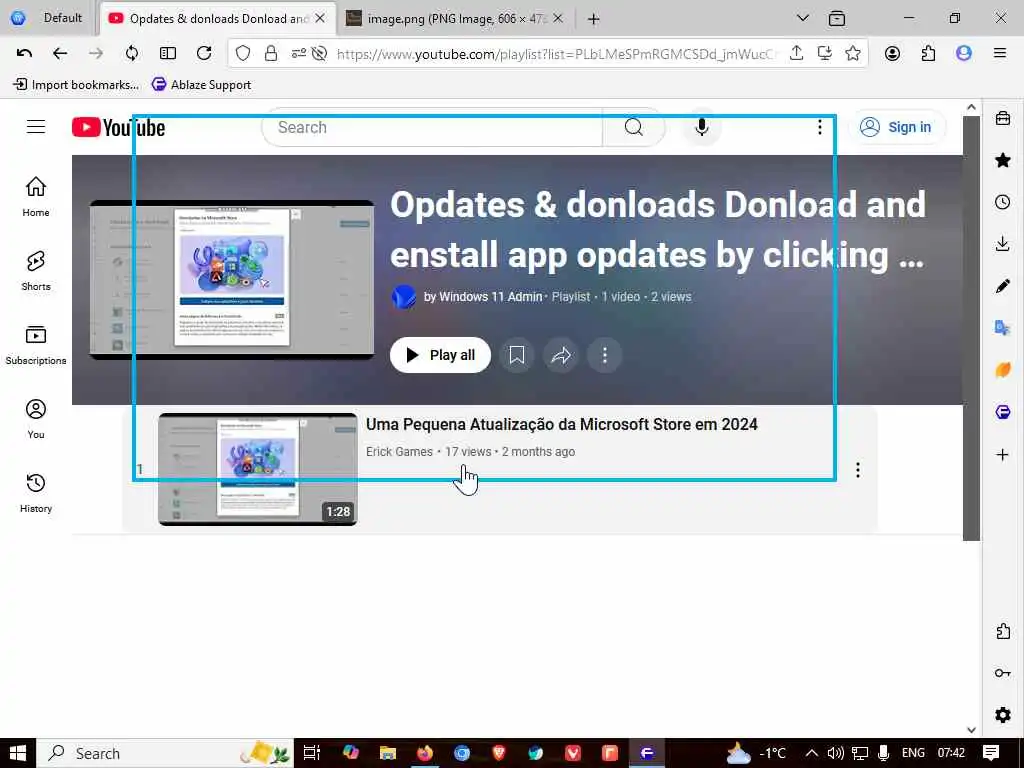Go to Home in YouTube sidebar
This screenshot has height=768, width=1024.
(36, 196)
